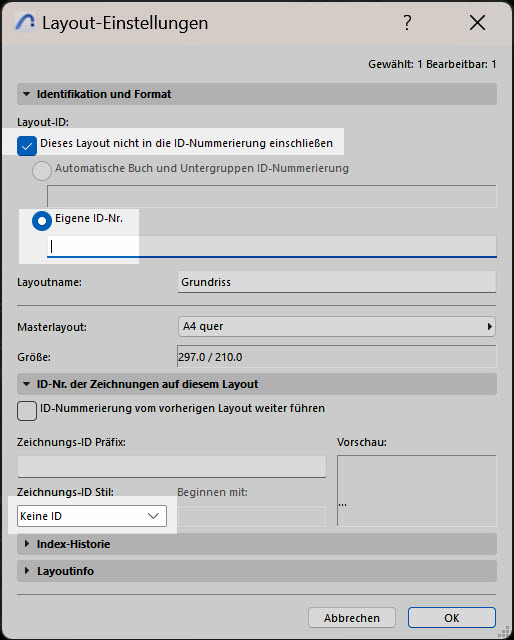Open the Masterlayout 'A4 quer' popup

(337, 327)
